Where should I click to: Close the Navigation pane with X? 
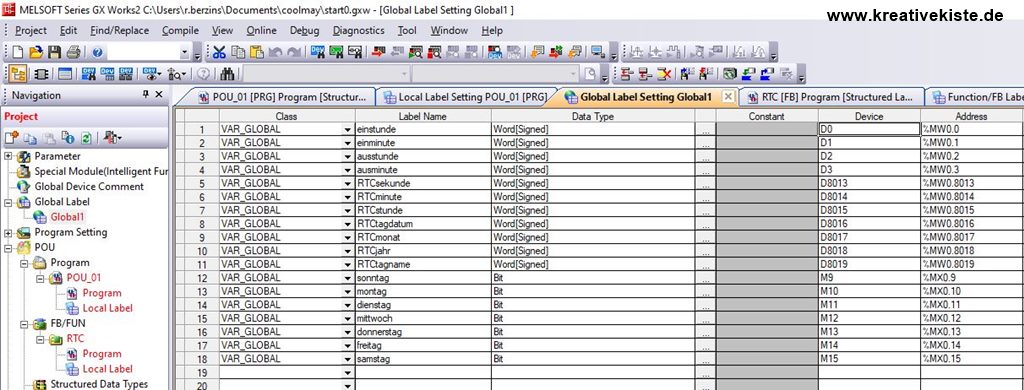click(159, 95)
